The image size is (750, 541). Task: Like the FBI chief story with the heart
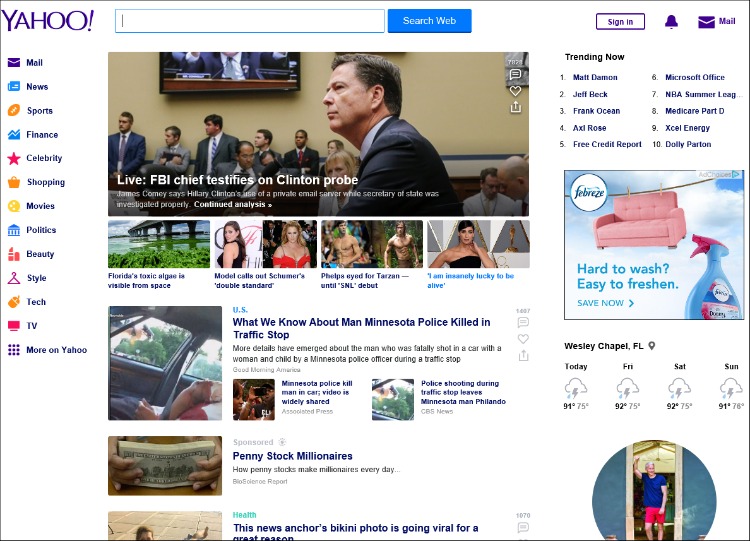515,90
